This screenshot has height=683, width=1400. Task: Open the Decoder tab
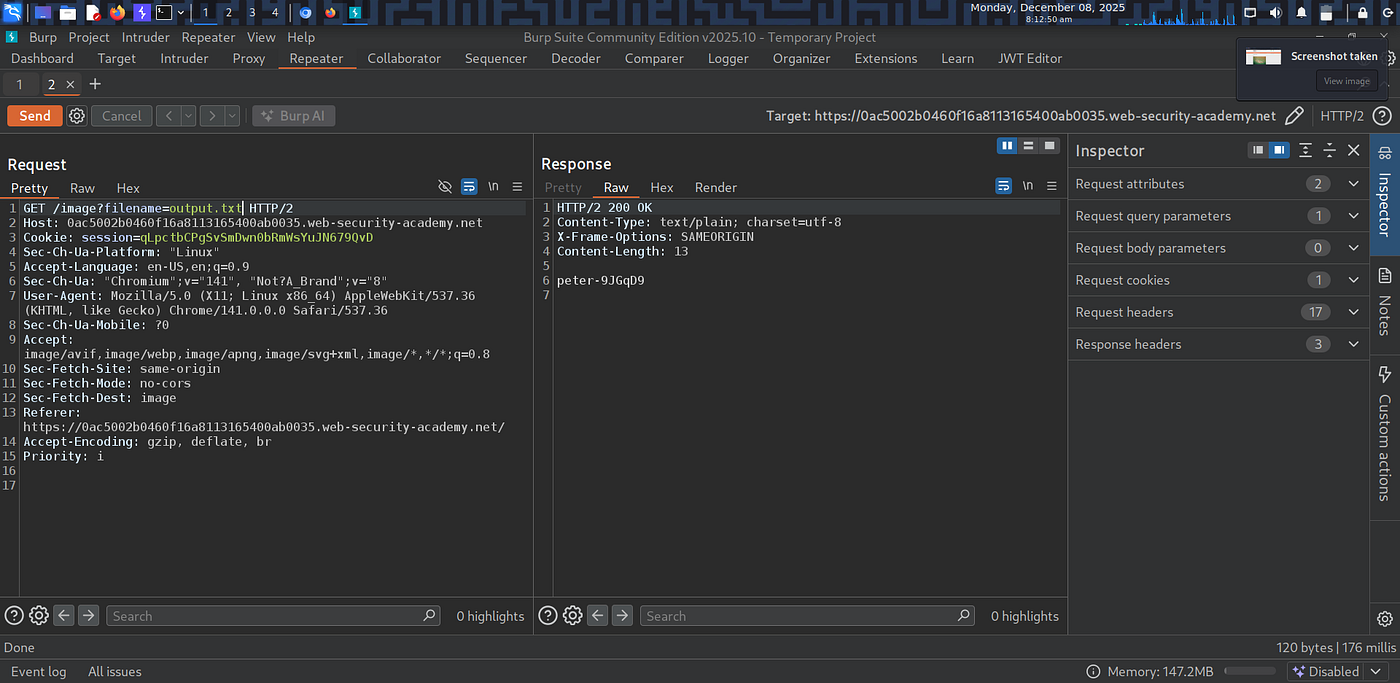pyautogui.click(x=575, y=58)
